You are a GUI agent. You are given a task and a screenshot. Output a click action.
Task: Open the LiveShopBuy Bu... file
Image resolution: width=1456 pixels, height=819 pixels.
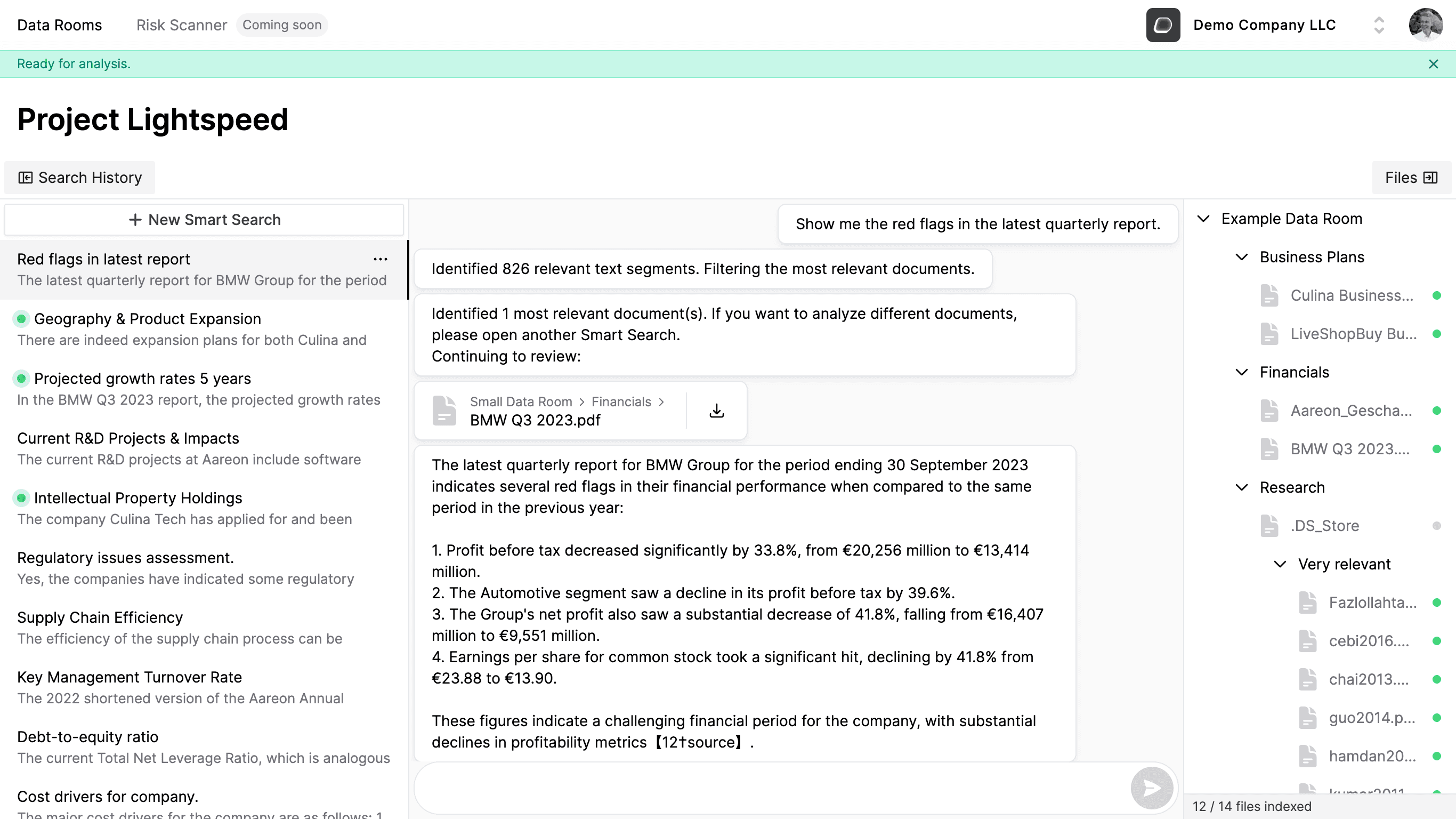(1353, 334)
